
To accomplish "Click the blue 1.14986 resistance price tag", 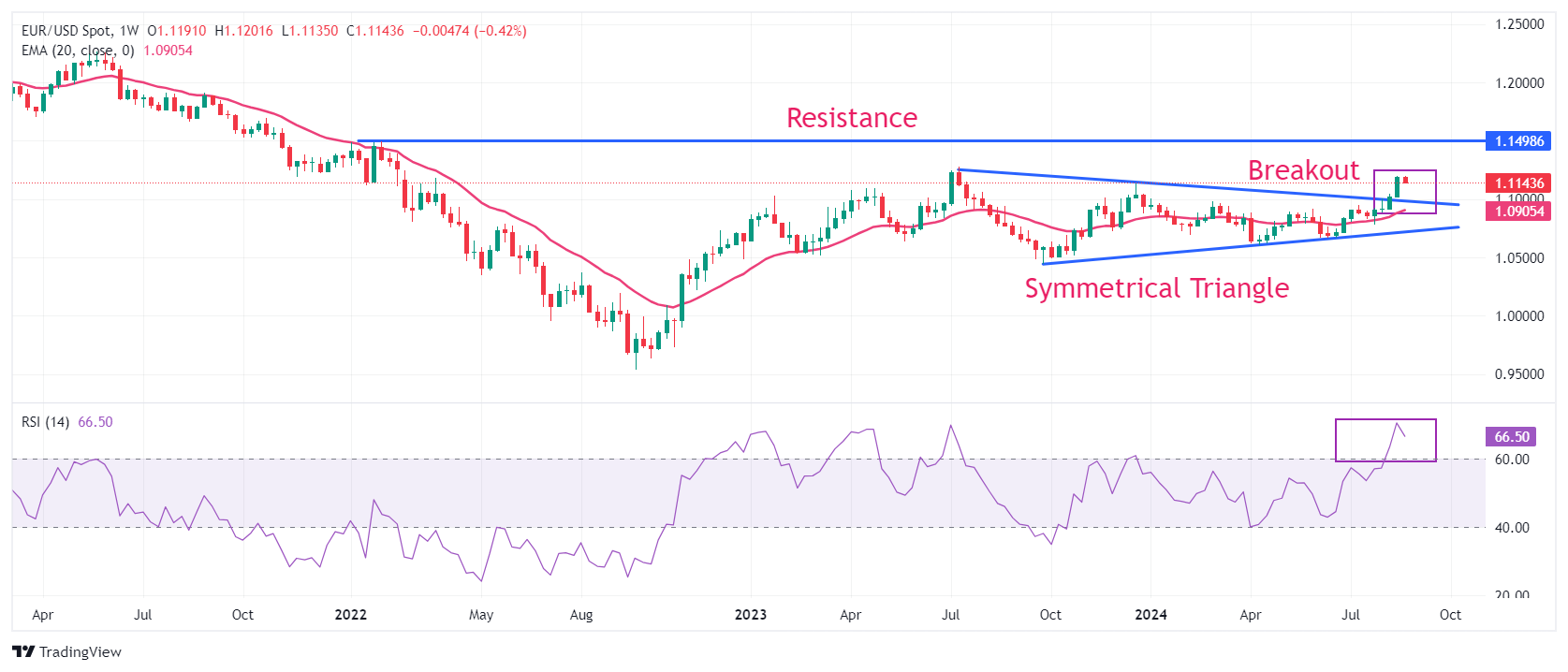I will point(1518,141).
